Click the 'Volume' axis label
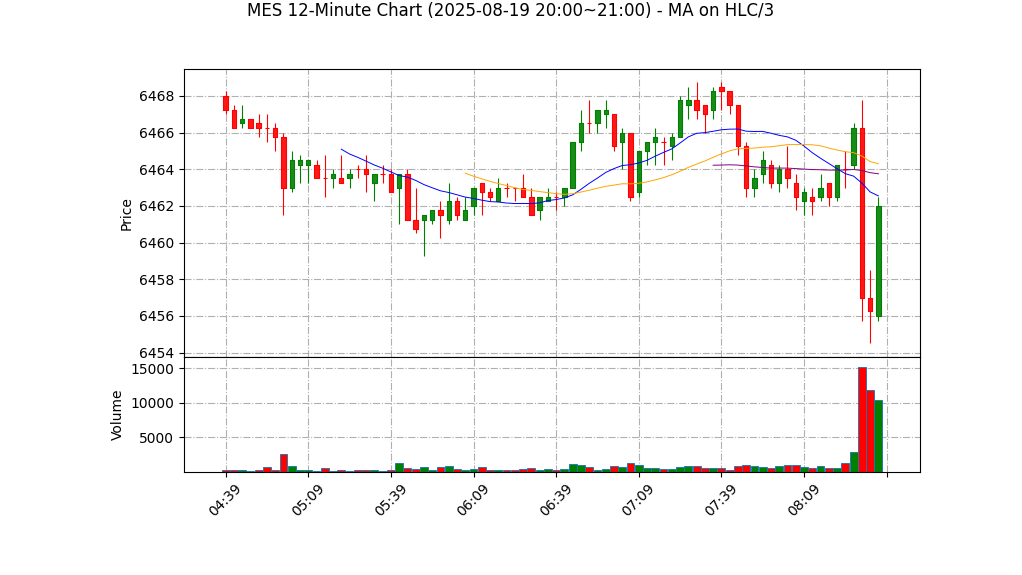This screenshot has width=1022, height=575. tap(116, 416)
